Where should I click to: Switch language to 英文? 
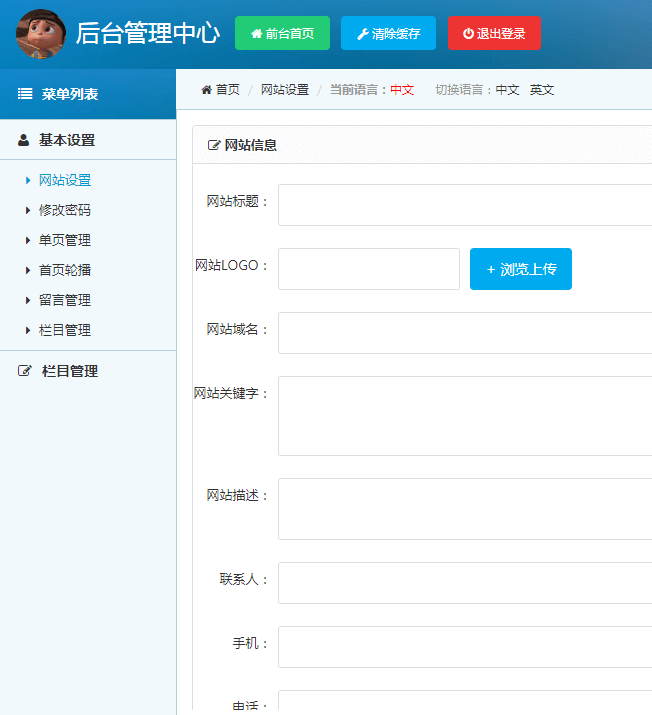(542, 90)
